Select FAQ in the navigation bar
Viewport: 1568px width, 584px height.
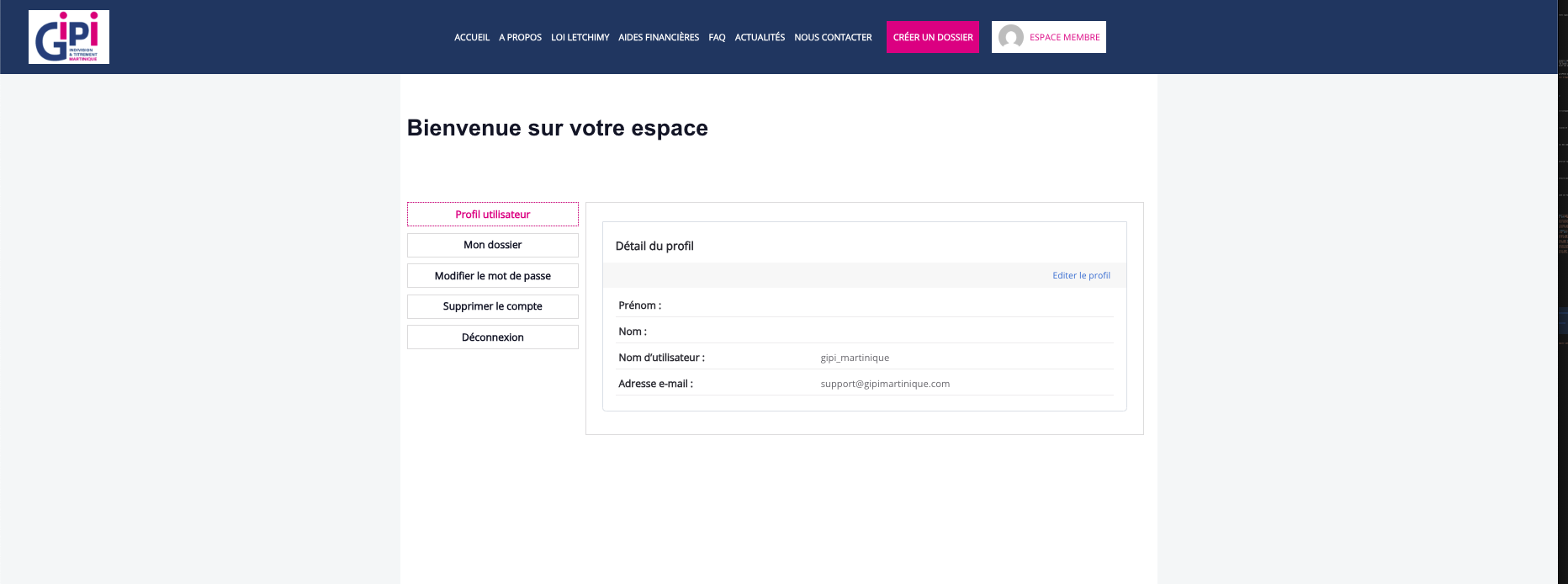tap(717, 37)
